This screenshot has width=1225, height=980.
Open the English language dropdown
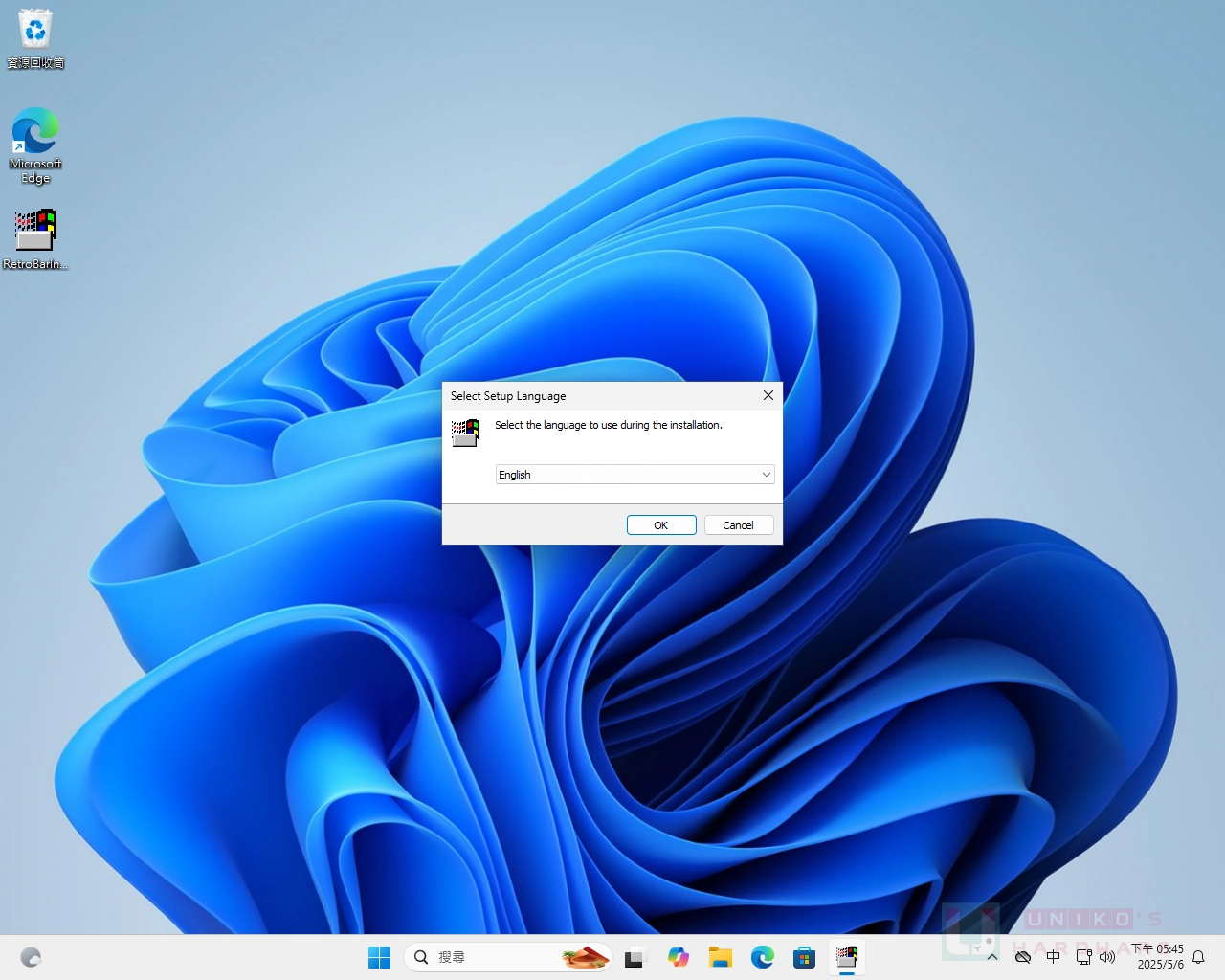coord(635,475)
